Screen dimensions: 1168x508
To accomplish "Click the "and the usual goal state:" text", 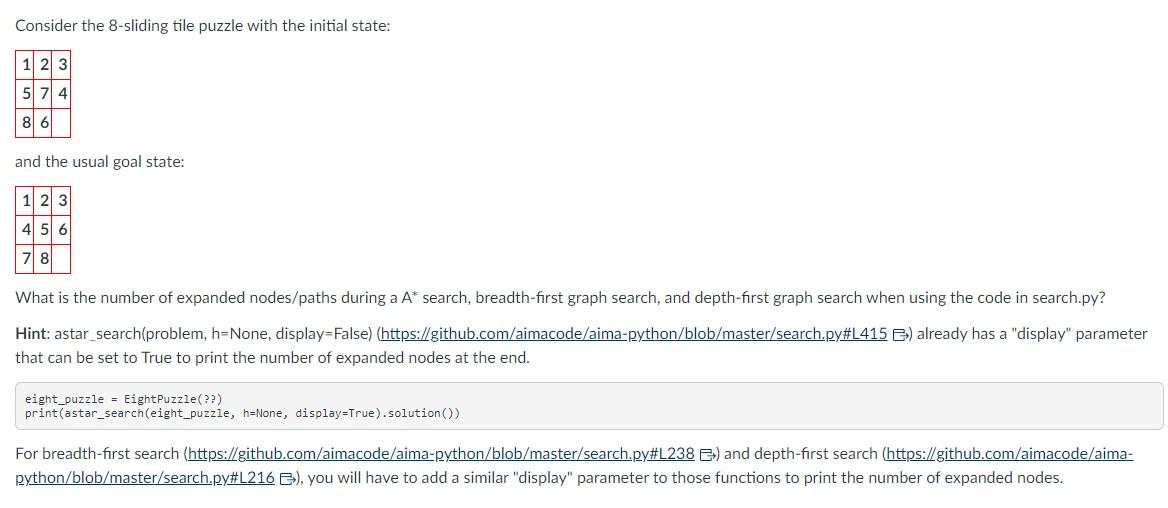I will point(100,162).
